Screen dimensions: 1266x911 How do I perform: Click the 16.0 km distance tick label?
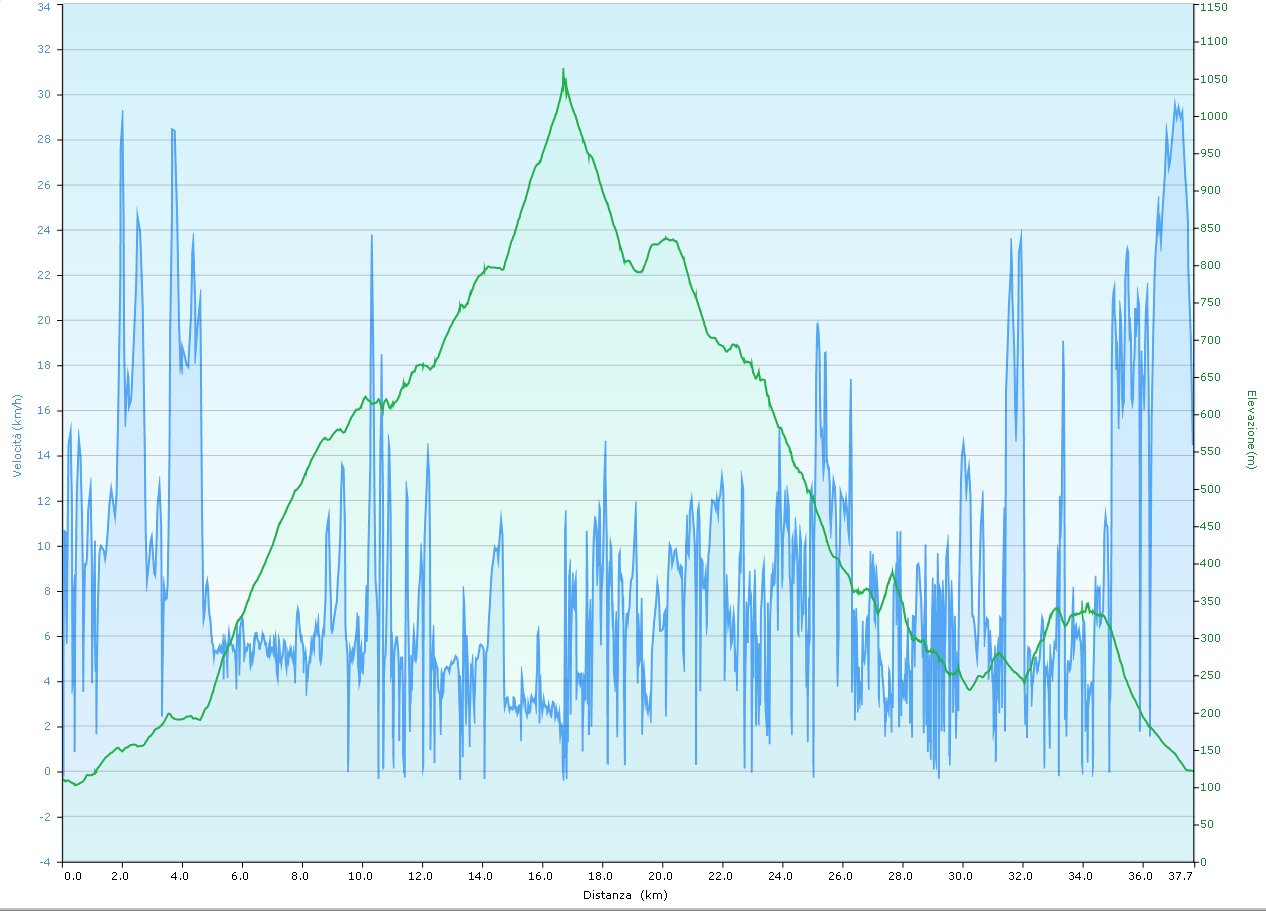pos(541,876)
